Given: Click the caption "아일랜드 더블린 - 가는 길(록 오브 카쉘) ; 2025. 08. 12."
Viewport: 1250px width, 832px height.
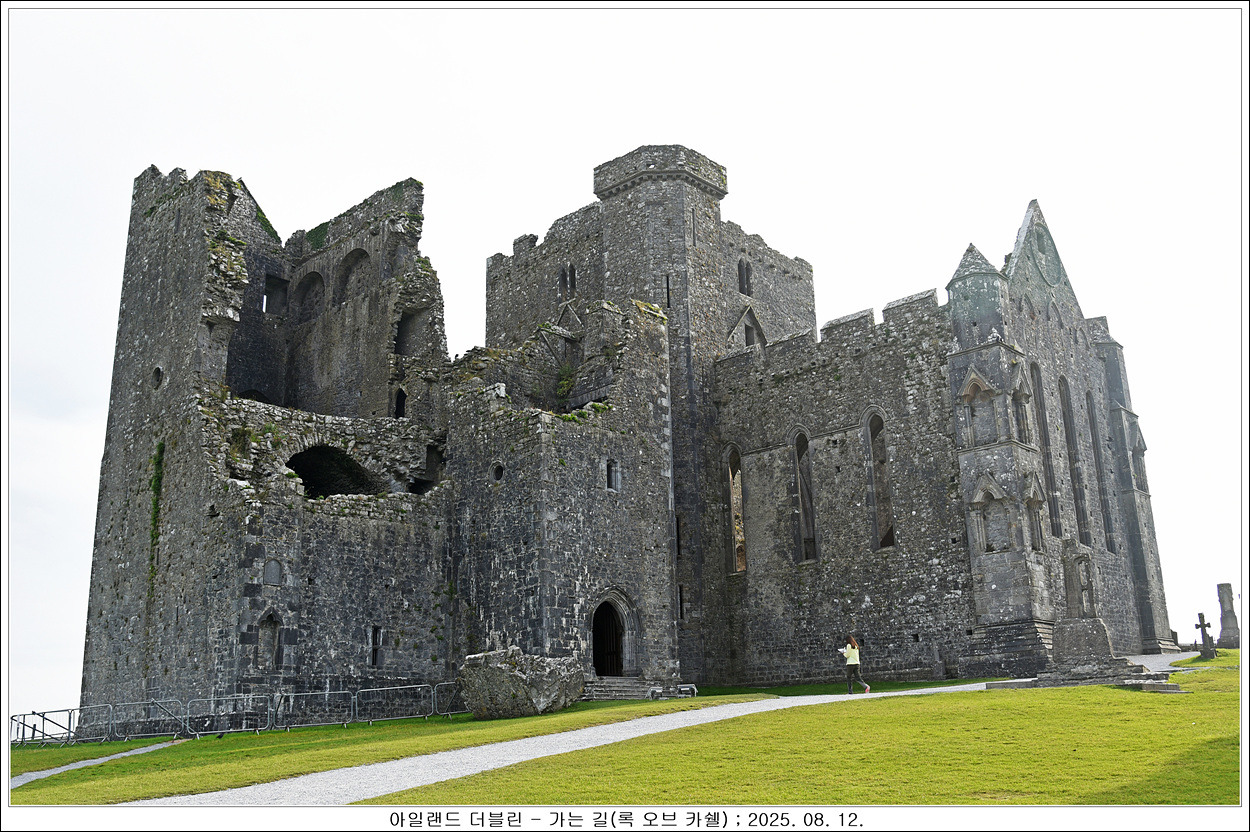Looking at the screenshot, I should (x=626, y=819).
